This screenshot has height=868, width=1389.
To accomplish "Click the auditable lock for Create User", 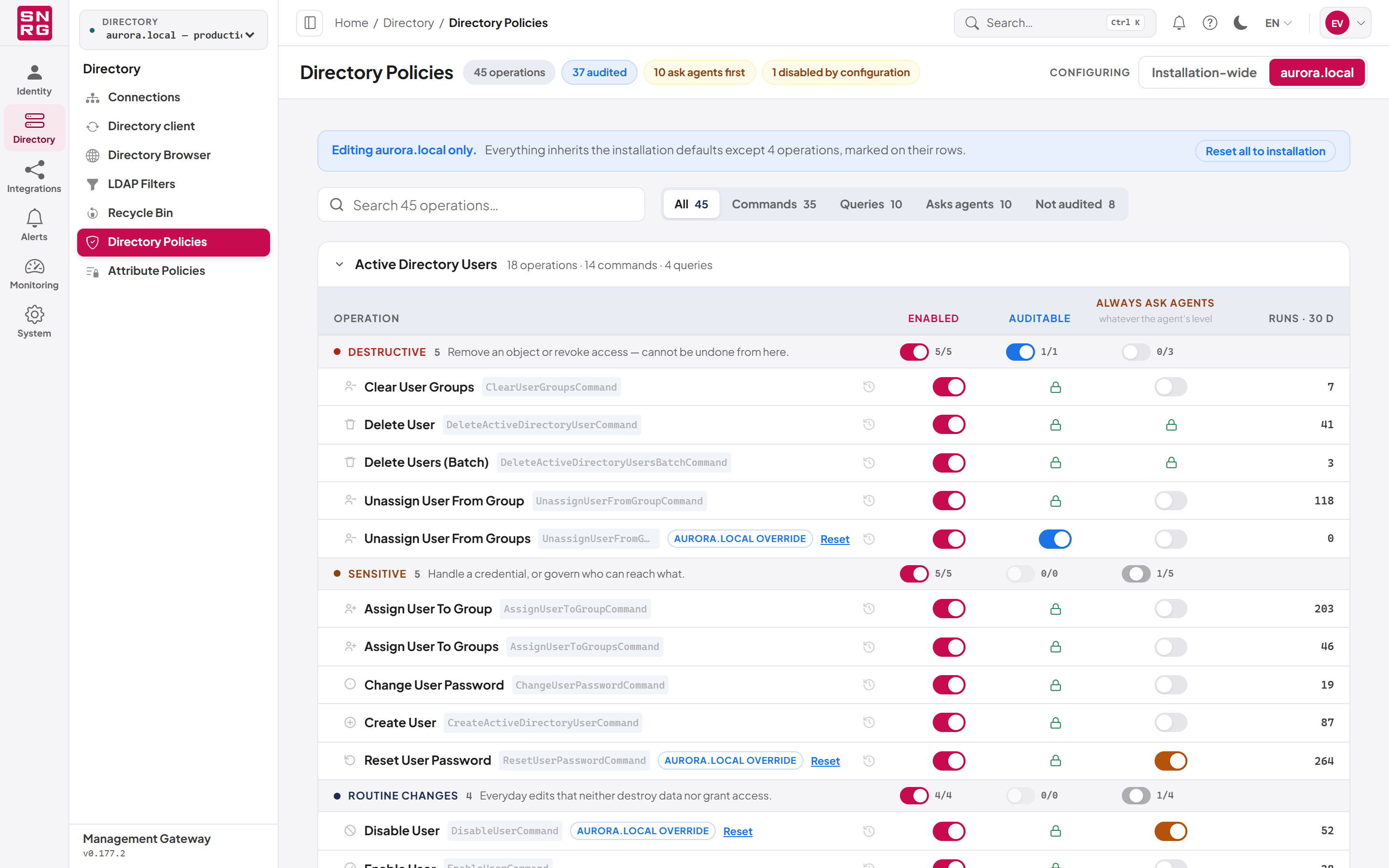I will point(1056,723).
